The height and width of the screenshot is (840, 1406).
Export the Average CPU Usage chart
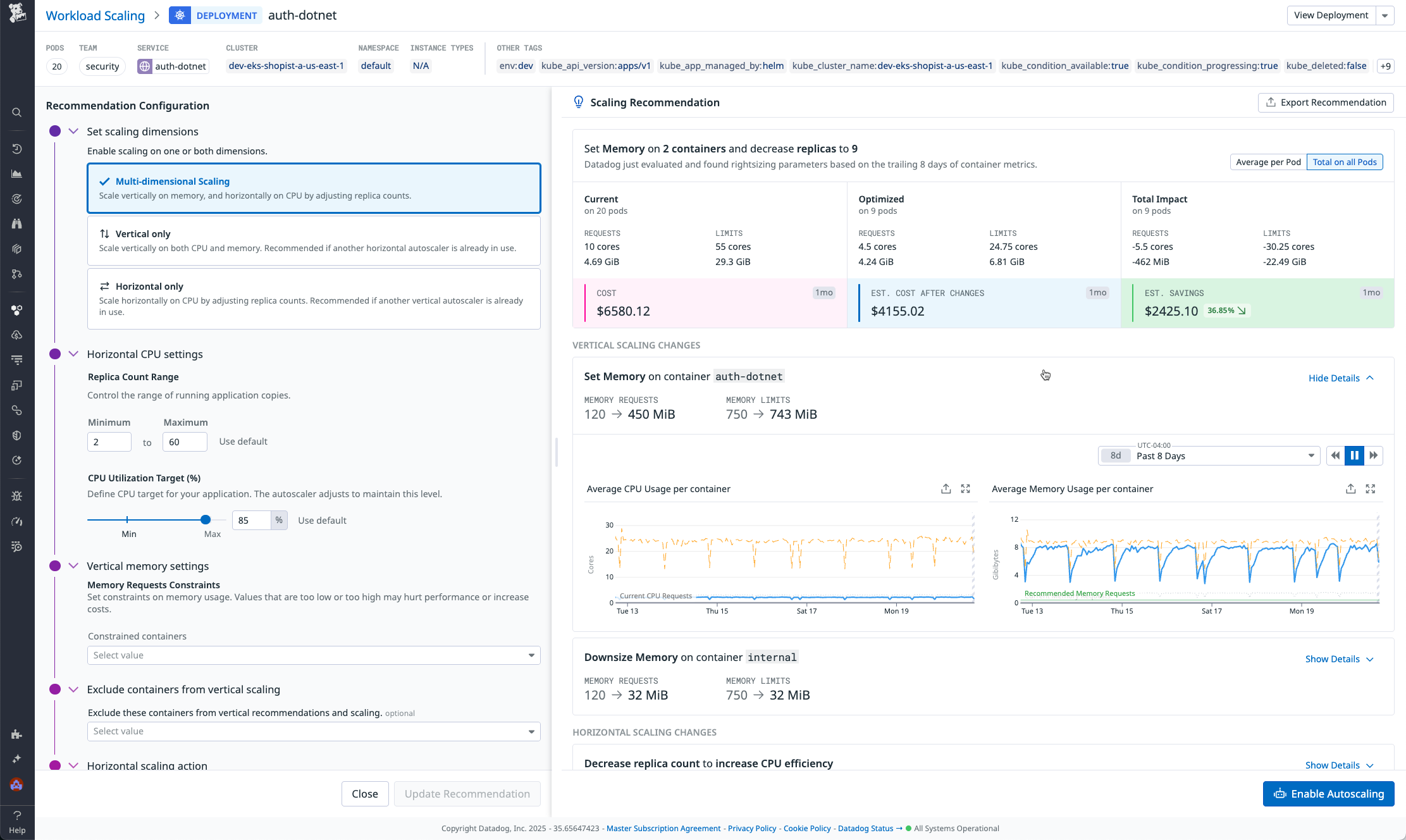pyautogui.click(x=946, y=488)
